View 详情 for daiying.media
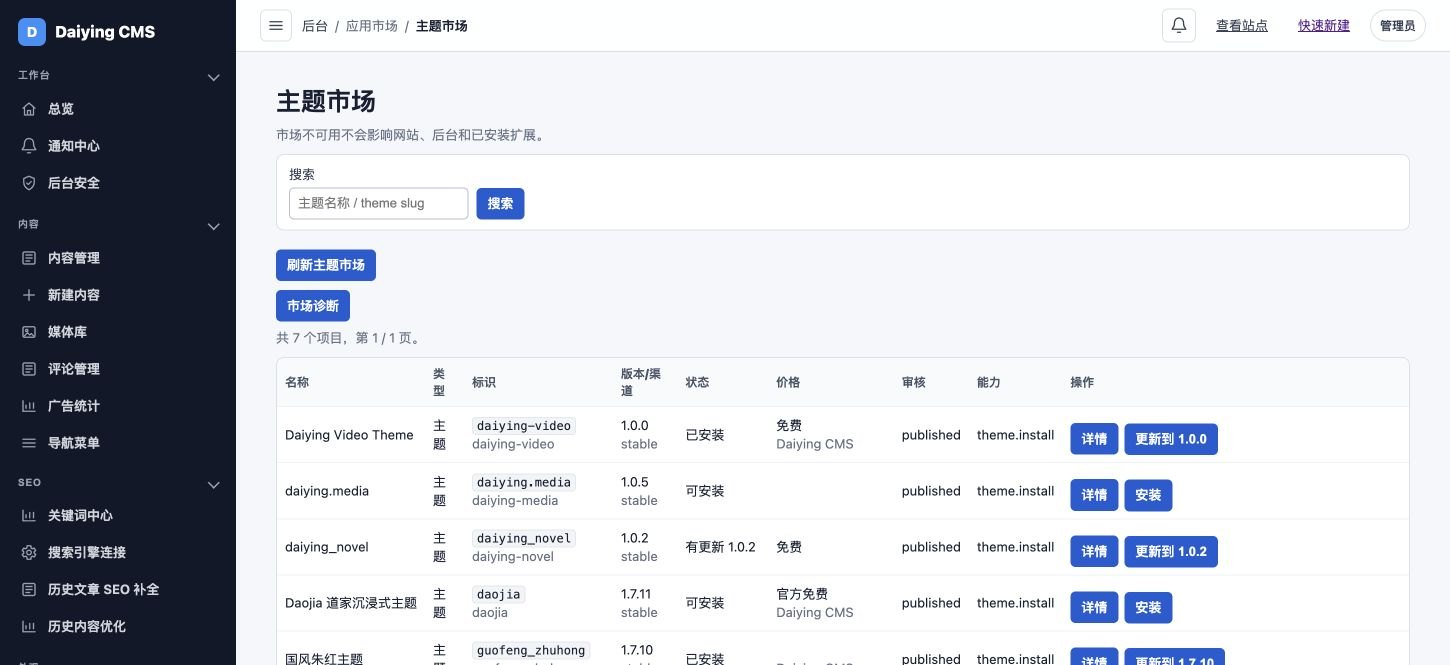 tap(1094, 495)
